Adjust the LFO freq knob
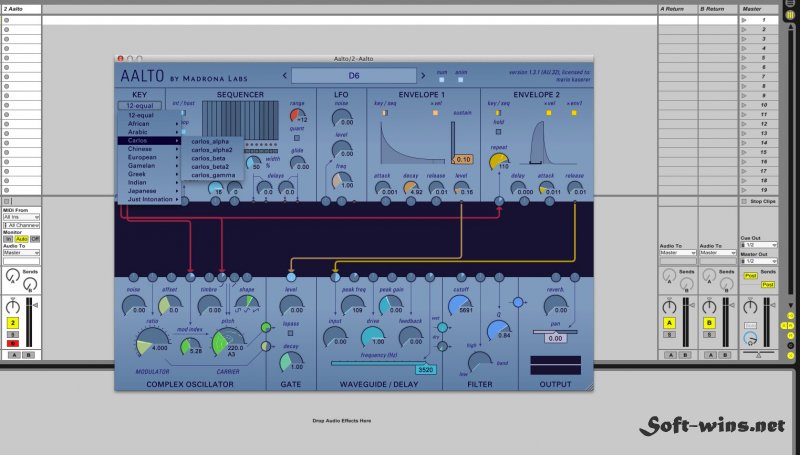Image resolution: width=800 pixels, height=455 pixels. 342,181
